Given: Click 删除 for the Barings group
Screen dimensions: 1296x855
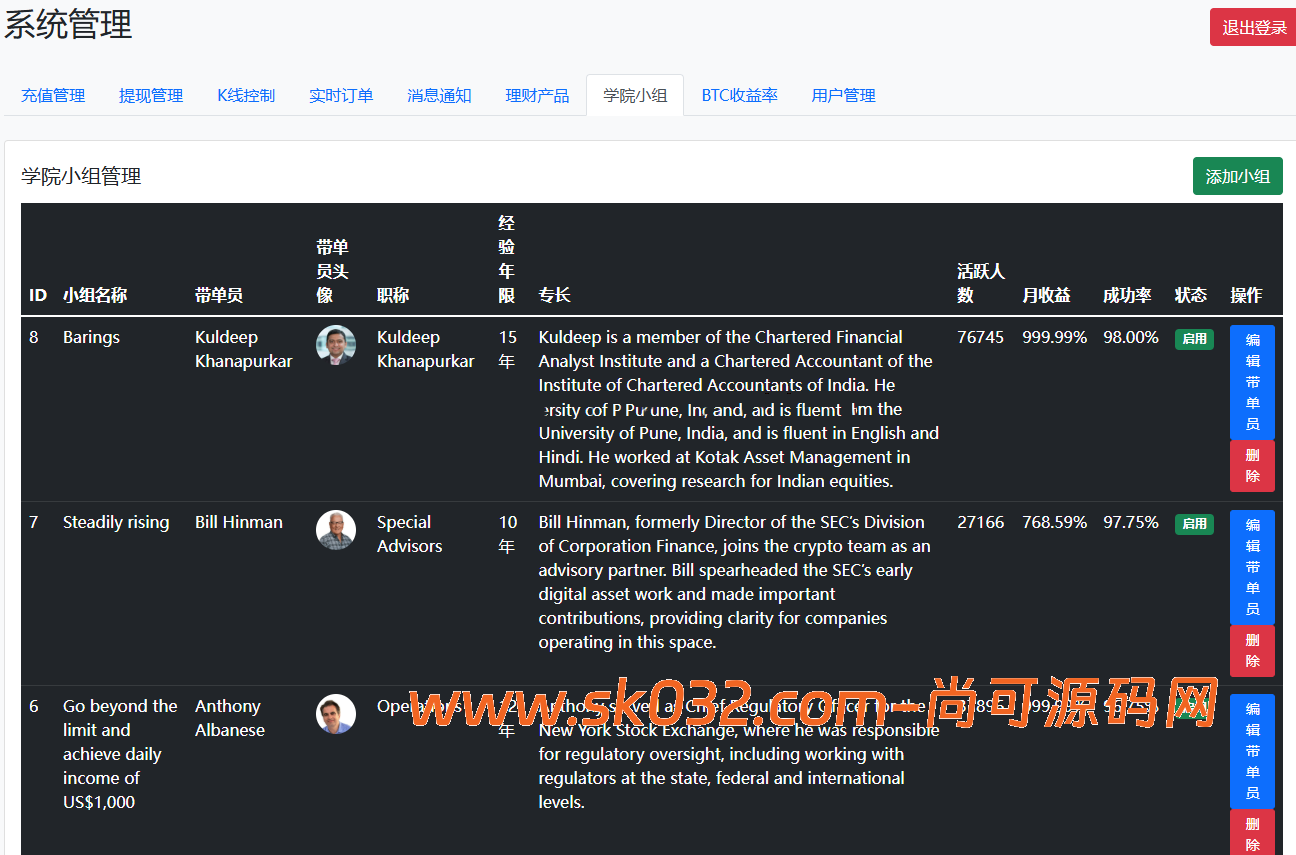Looking at the screenshot, I should pyautogui.click(x=1252, y=466).
